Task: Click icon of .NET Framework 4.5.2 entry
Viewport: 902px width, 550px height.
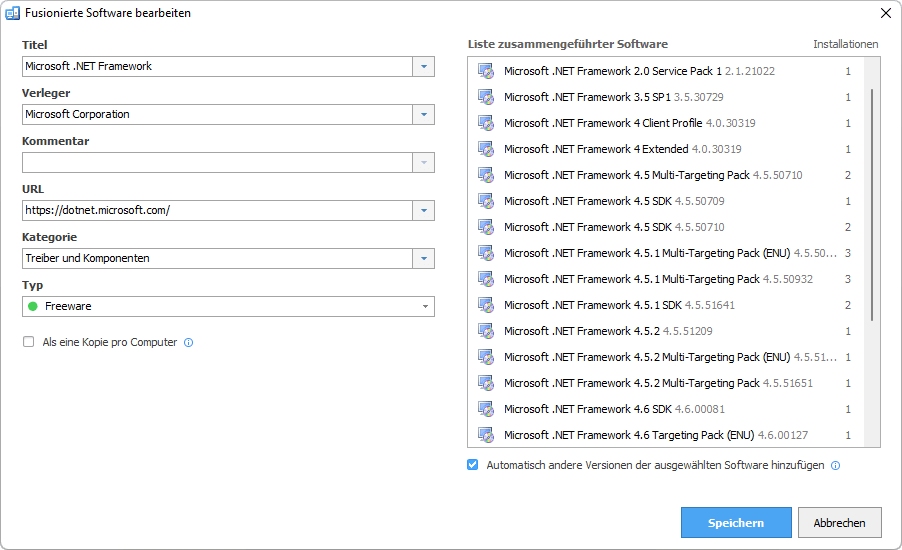Action: pyautogui.click(x=486, y=331)
